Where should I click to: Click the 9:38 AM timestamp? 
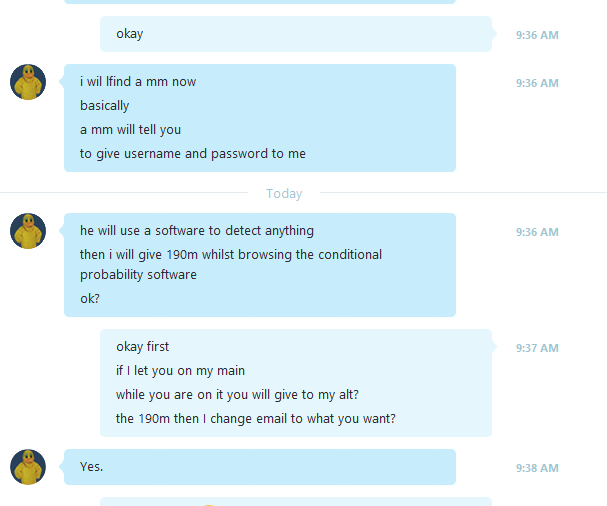pos(537,468)
